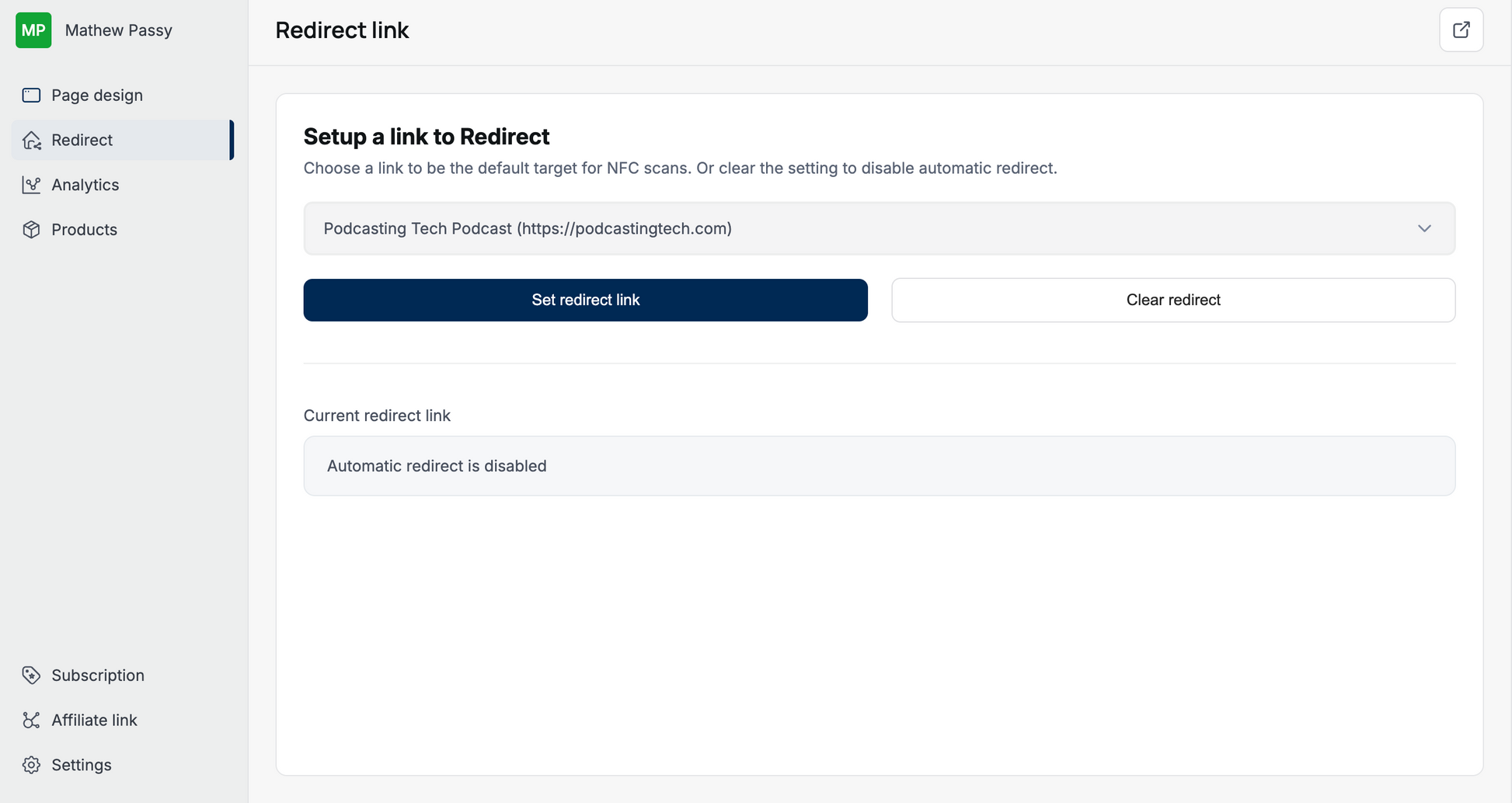Open the Products menu label
The width and height of the screenshot is (1512, 803).
pos(84,230)
